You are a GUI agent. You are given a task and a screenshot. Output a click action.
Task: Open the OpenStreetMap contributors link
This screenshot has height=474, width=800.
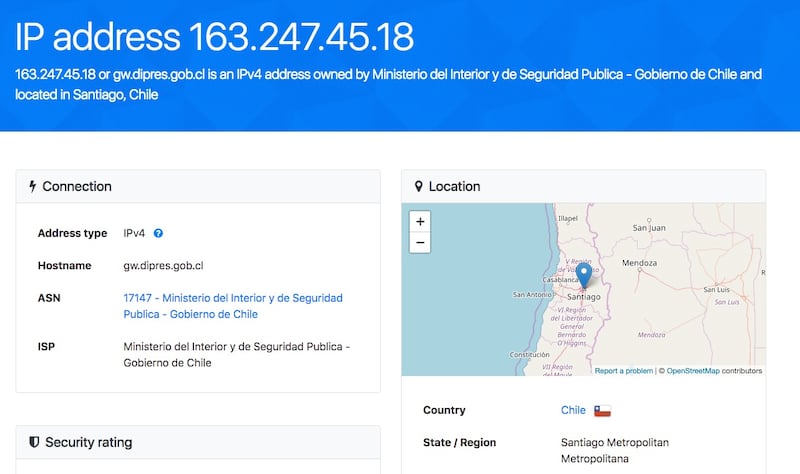[x=693, y=371]
